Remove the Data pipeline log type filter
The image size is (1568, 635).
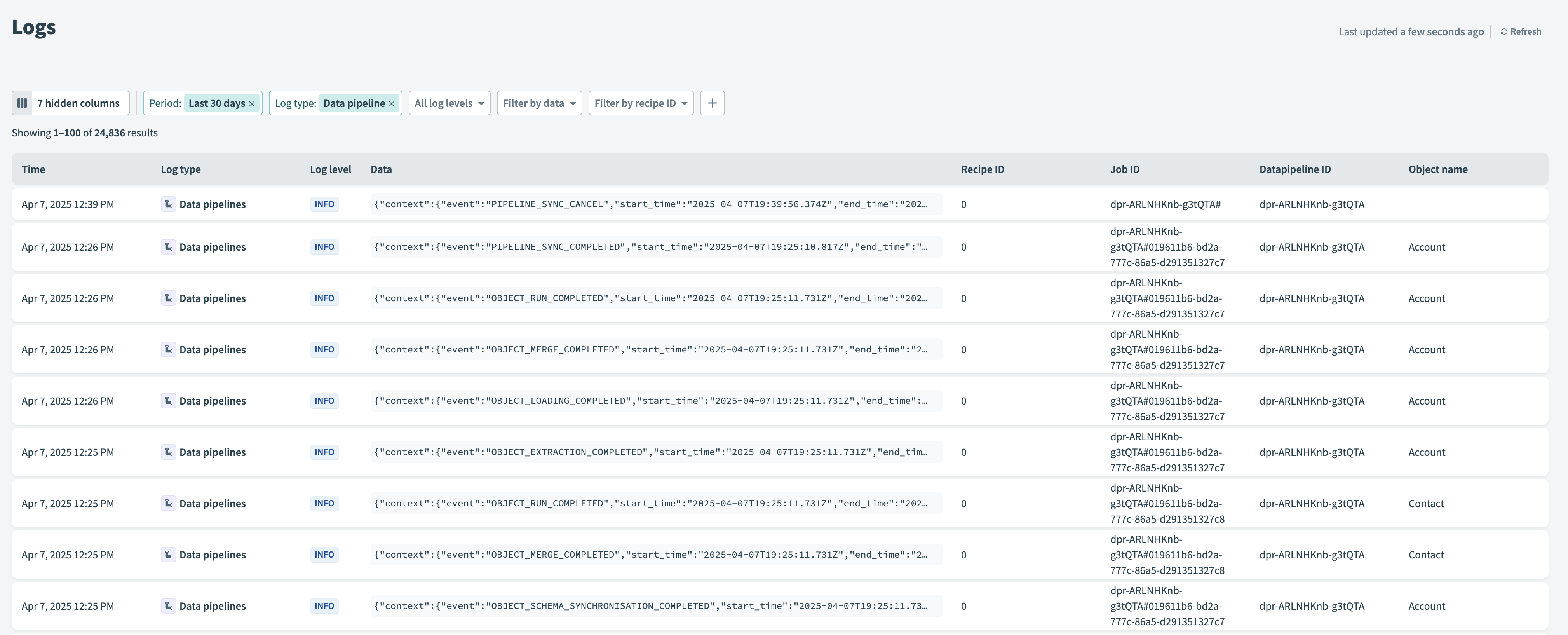click(391, 103)
